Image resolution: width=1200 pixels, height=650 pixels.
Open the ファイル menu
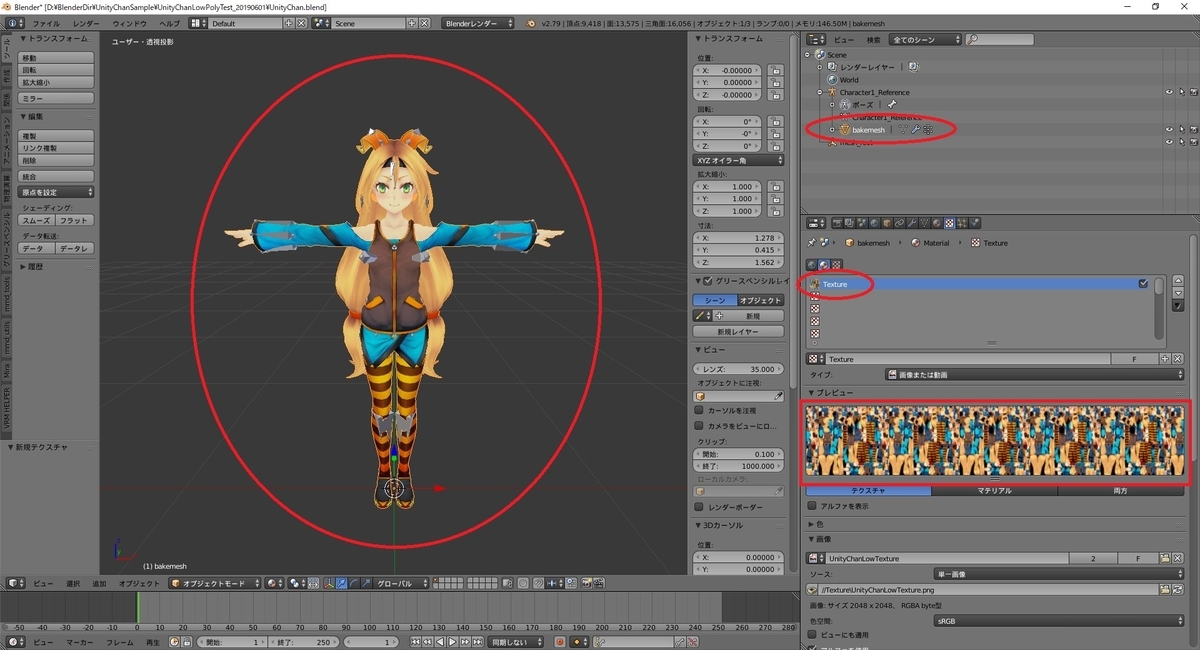click(46, 22)
